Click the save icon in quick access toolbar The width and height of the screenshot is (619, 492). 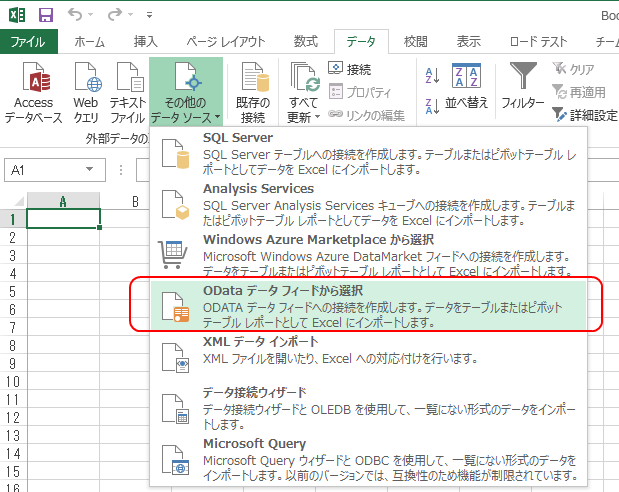pyautogui.click(x=46, y=15)
